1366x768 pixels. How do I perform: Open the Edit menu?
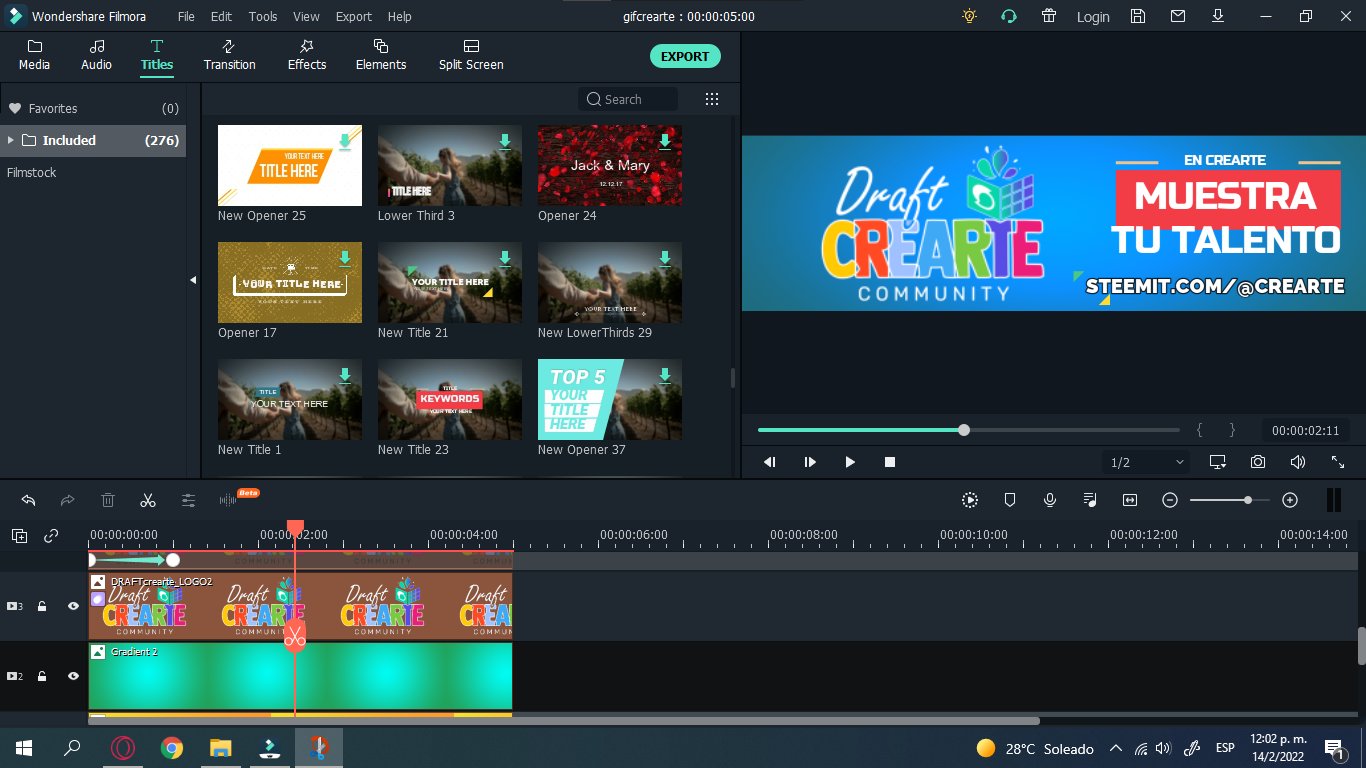pos(221,17)
